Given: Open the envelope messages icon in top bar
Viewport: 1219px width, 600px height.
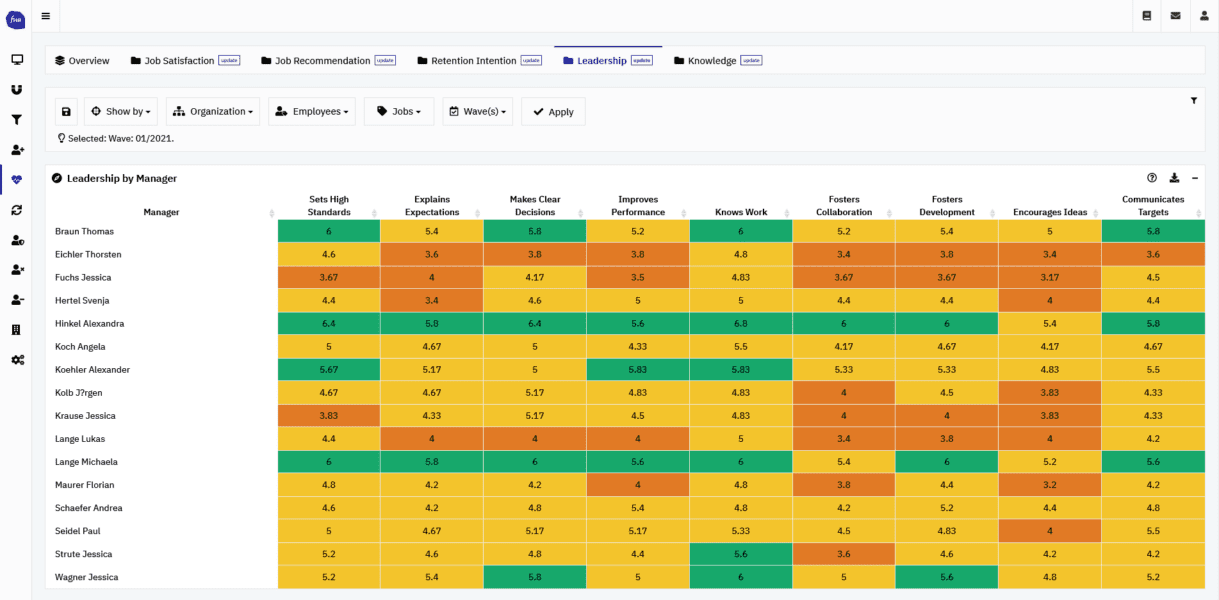Looking at the screenshot, I should [x=1175, y=16].
